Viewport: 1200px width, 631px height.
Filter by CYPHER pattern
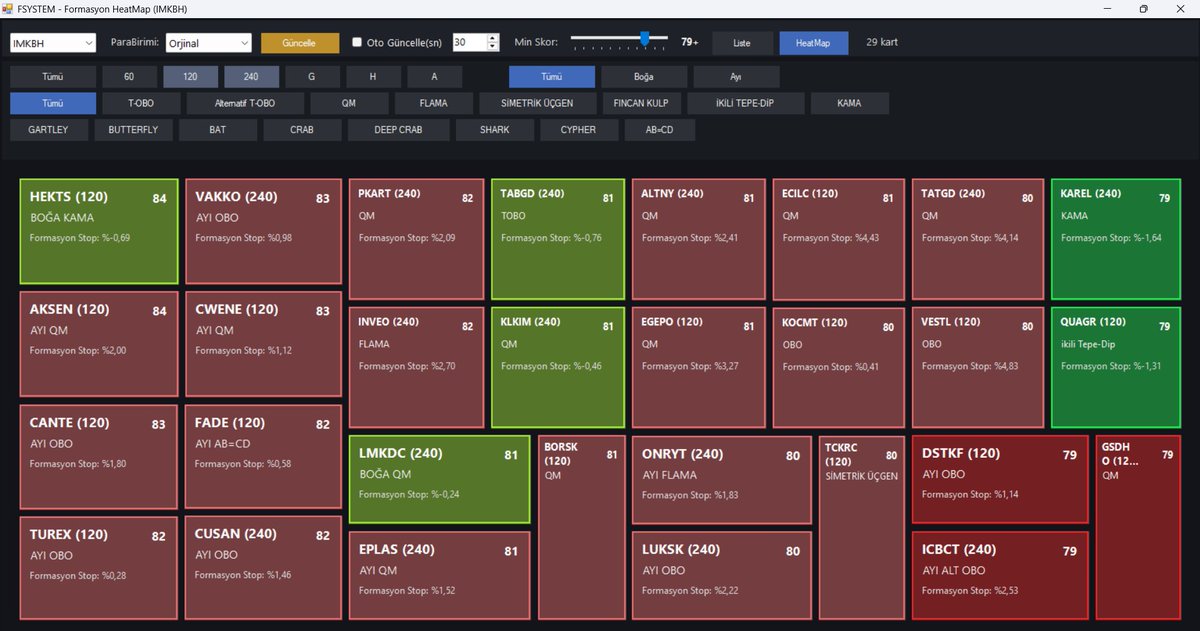point(578,130)
